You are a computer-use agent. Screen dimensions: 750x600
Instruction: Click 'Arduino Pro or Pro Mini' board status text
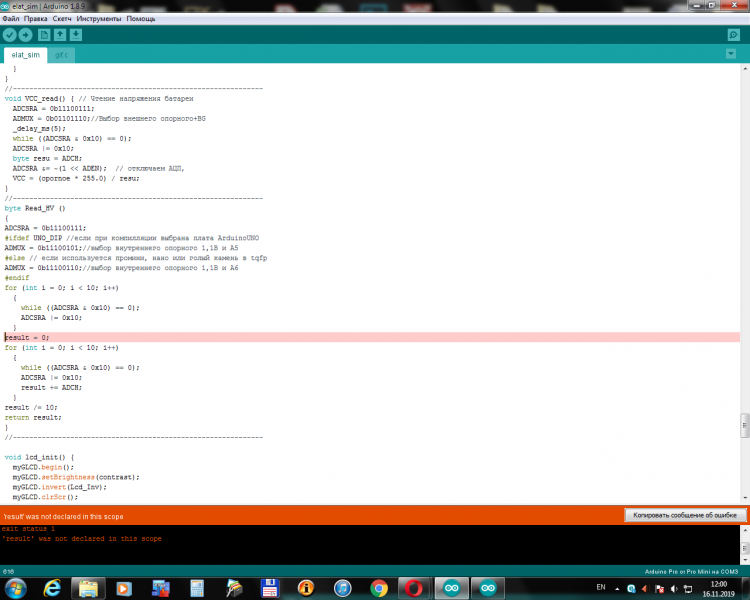[691, 571]
